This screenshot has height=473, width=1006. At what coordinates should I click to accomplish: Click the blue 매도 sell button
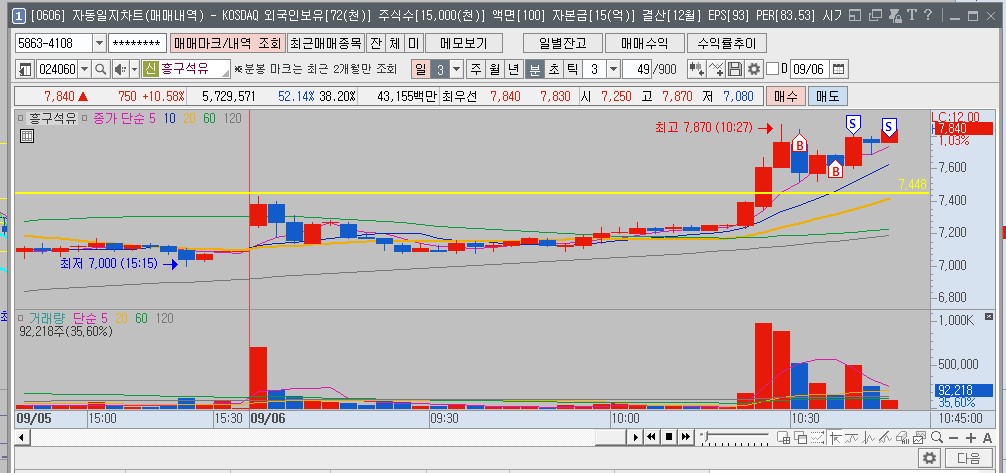827,97
